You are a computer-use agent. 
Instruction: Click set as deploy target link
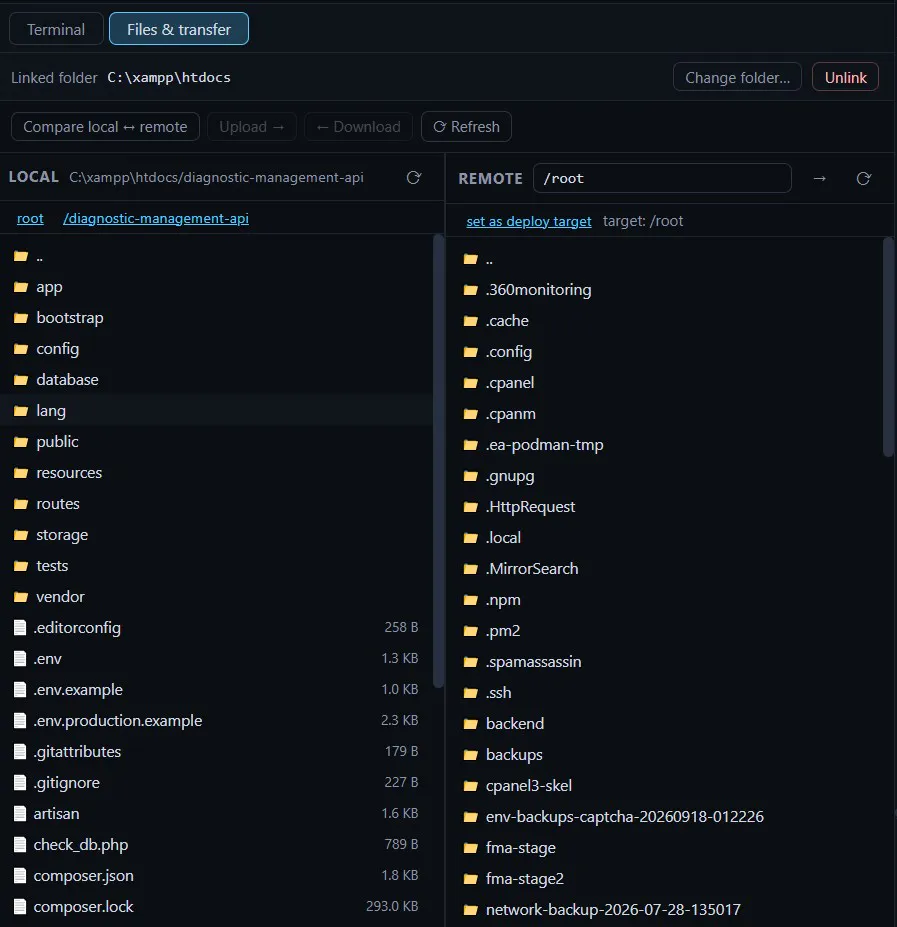(529, 221)
